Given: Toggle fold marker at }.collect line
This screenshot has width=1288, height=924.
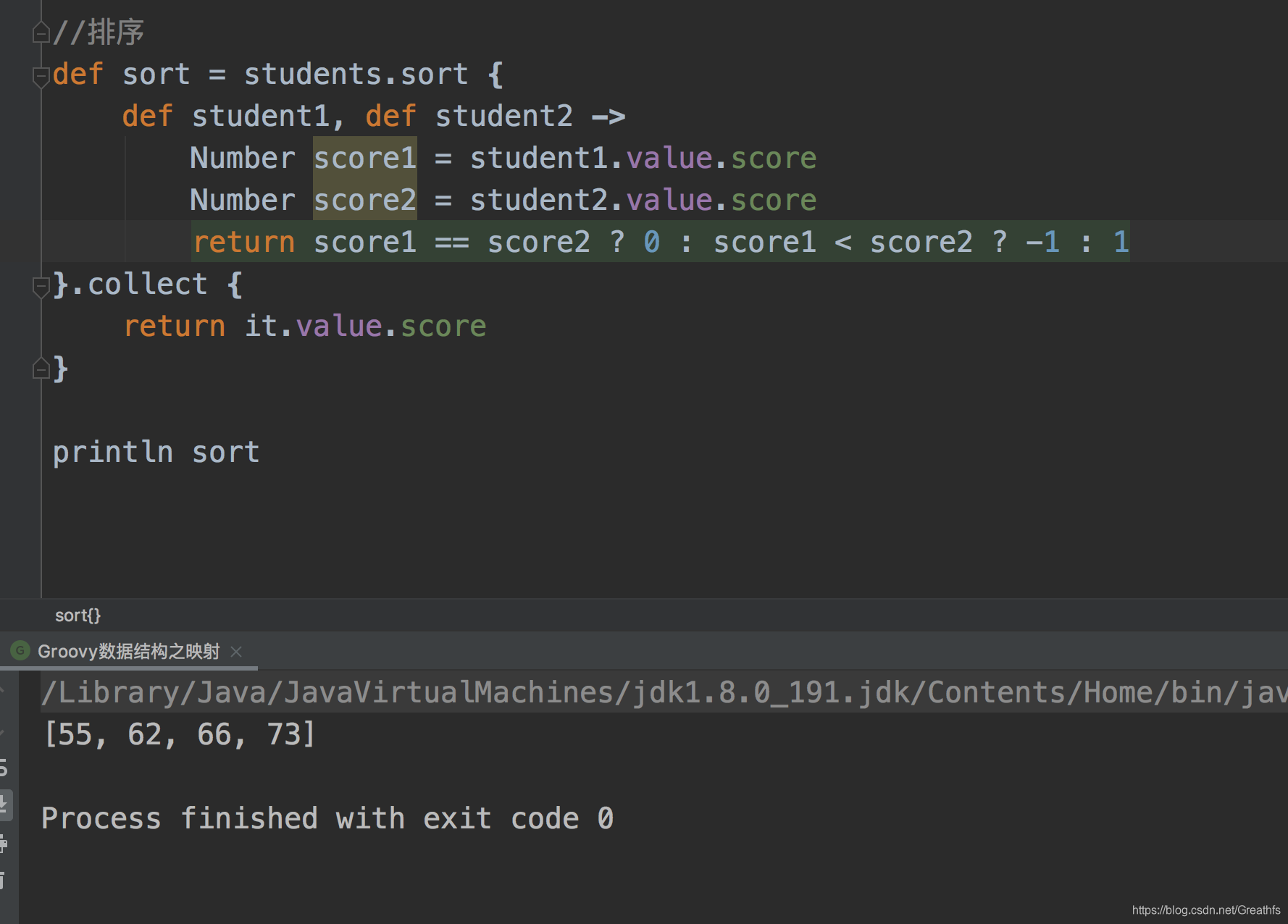Looking at the screenshot, I should [41, 286].
